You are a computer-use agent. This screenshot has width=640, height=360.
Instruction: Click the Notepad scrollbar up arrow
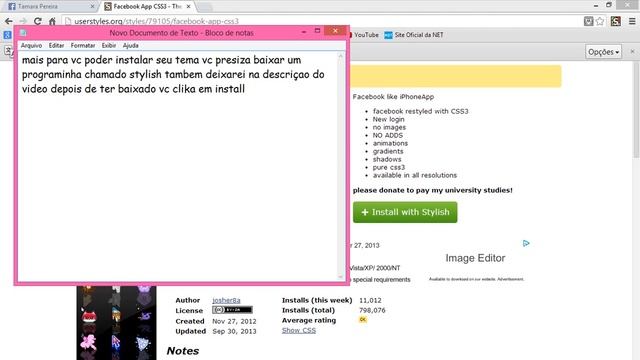click(341, 56)
